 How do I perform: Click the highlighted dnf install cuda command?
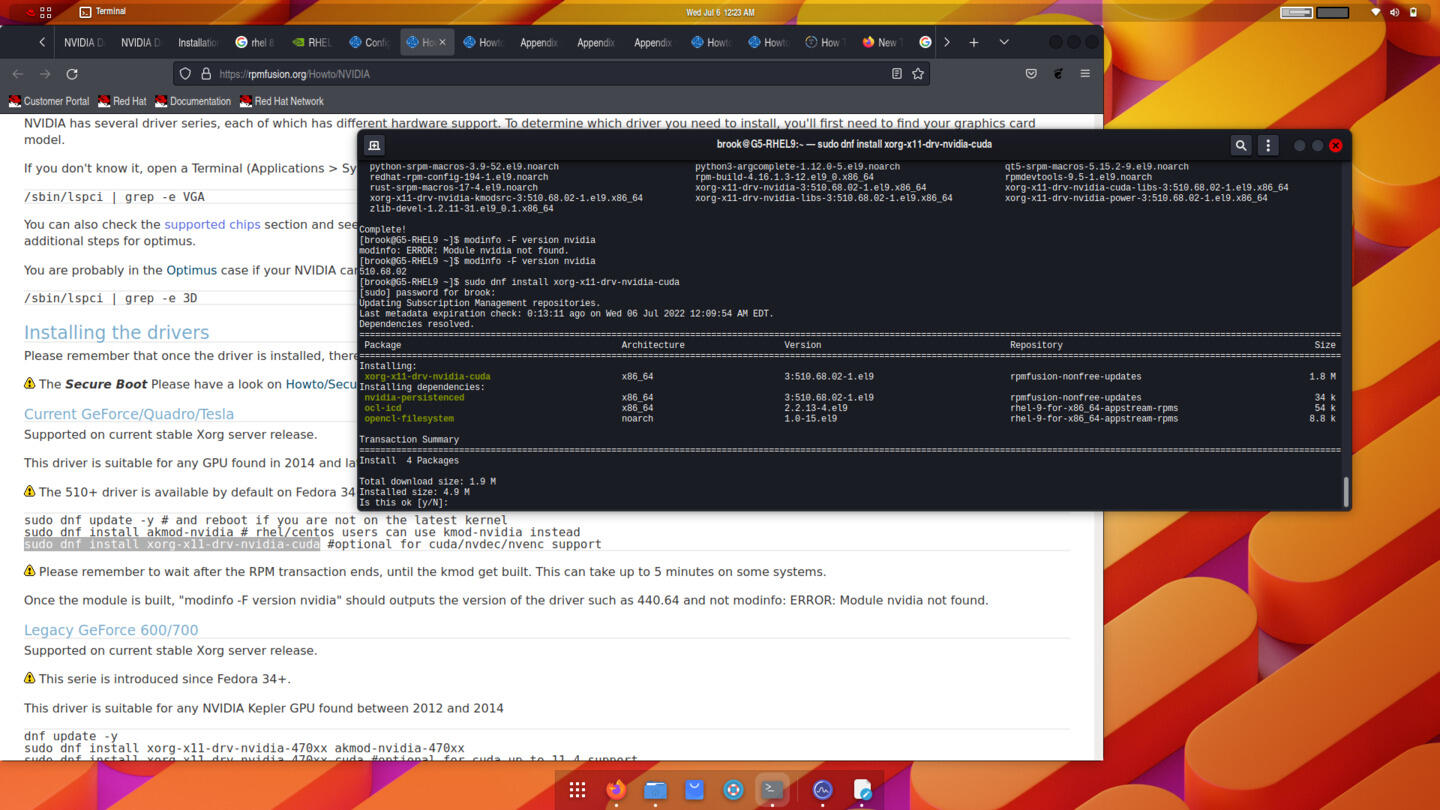pyautogui.click(x=172, y=545)
